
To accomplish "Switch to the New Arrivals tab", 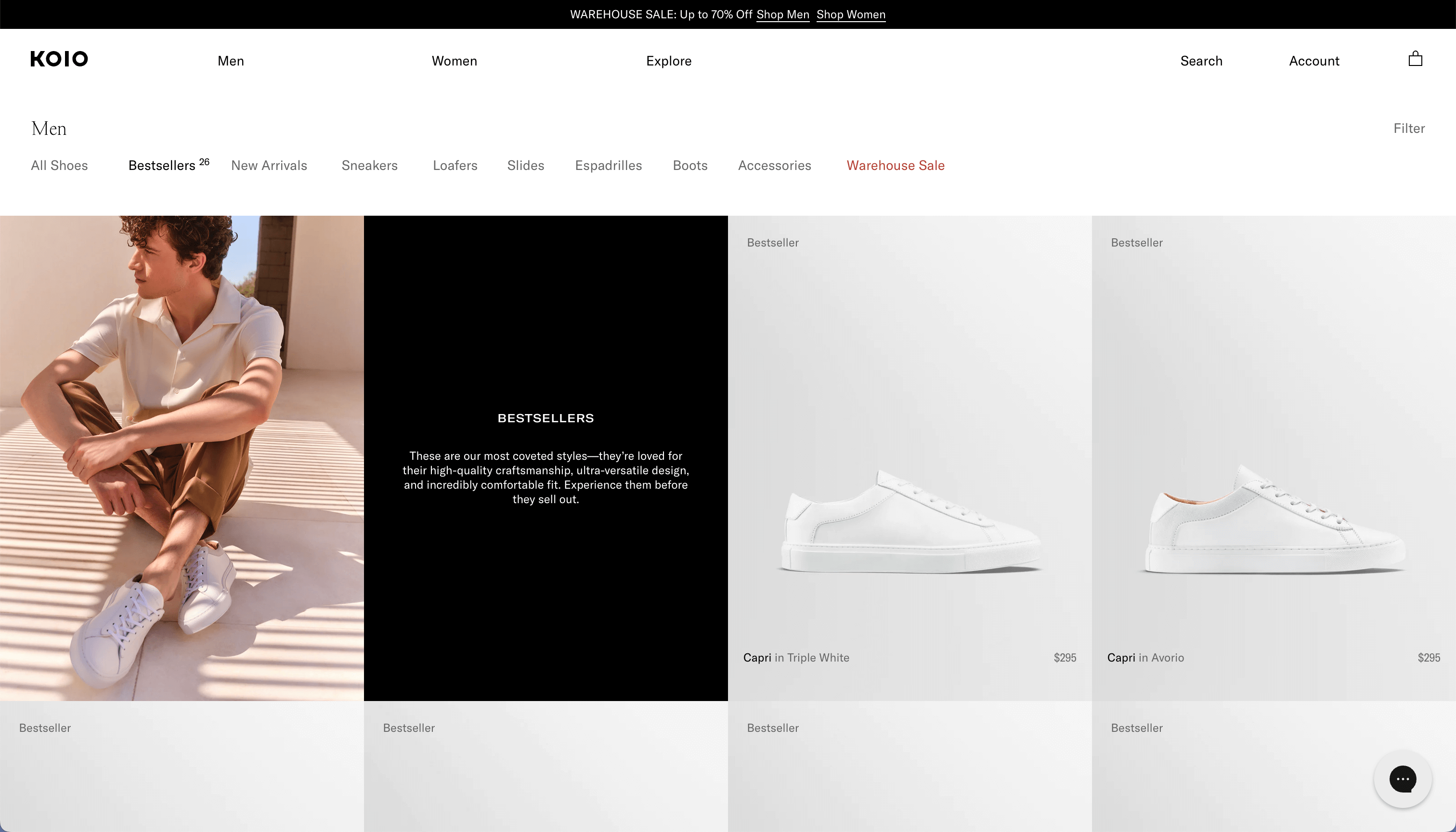I will (269, 166).
